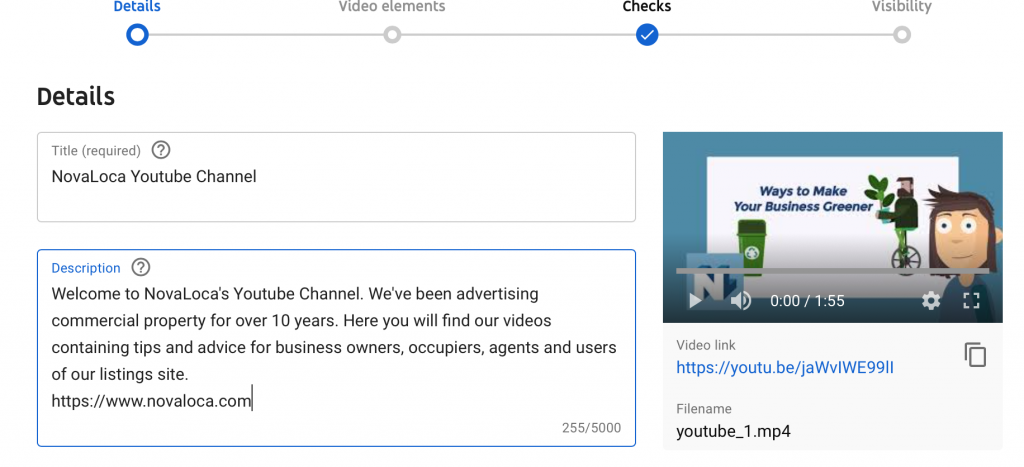Copy the video link with the copy icon
This screenshot has width=1024, height=467.
pos(975,355)
